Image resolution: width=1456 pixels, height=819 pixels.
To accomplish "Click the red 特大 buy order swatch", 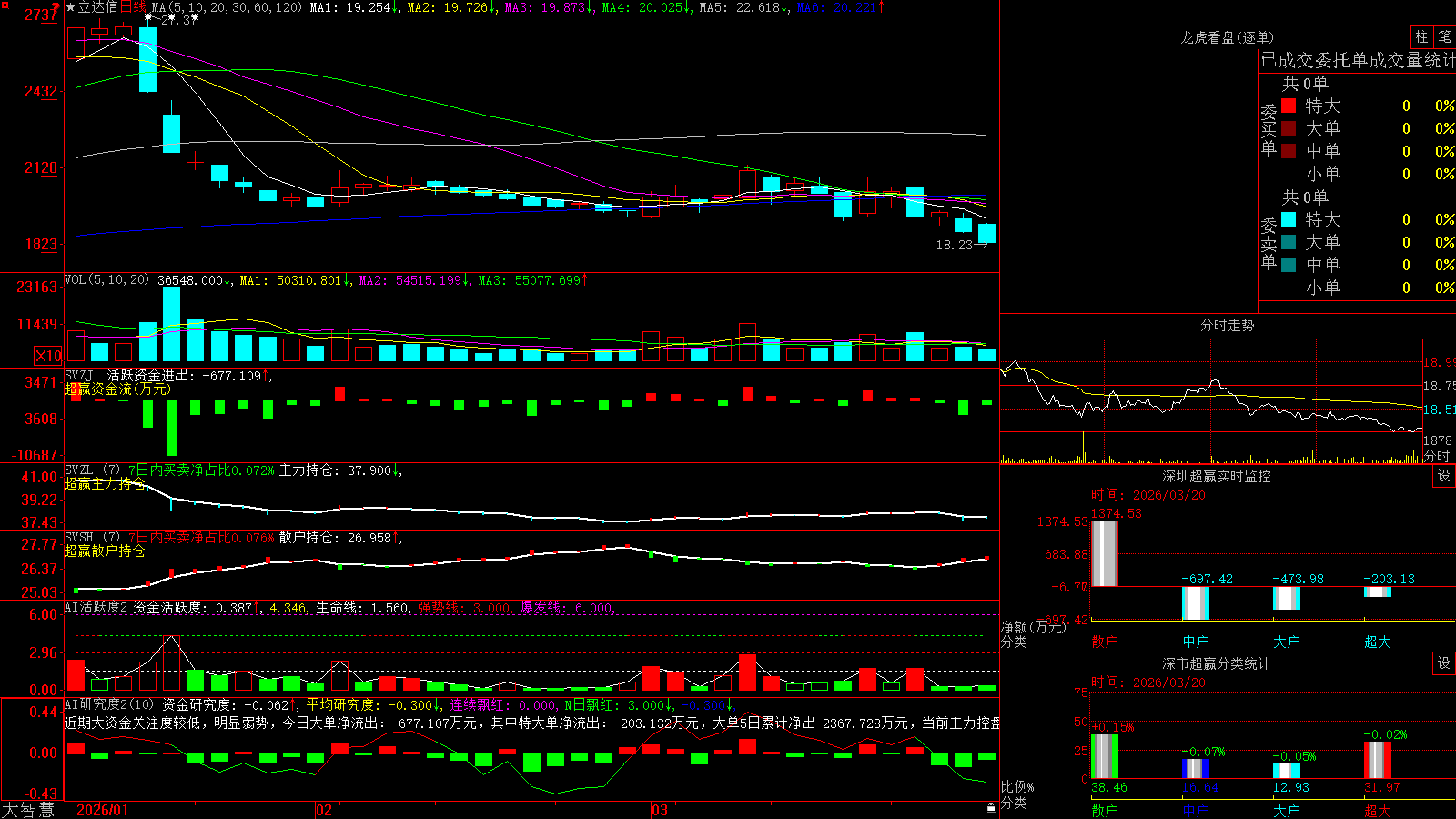I will pos(1289,106).
